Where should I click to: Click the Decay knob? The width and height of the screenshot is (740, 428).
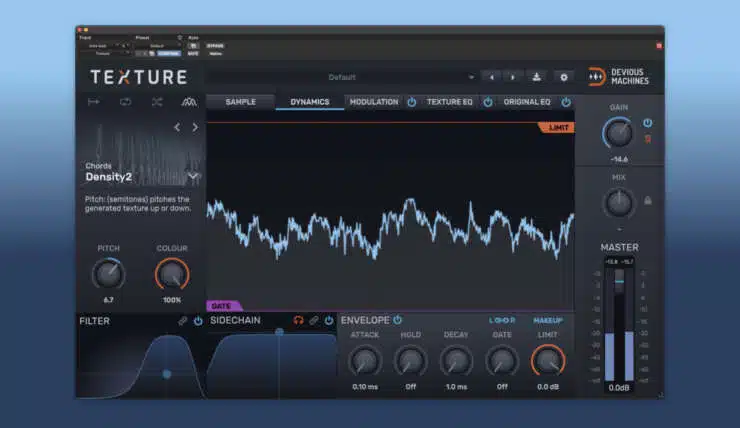456,361
